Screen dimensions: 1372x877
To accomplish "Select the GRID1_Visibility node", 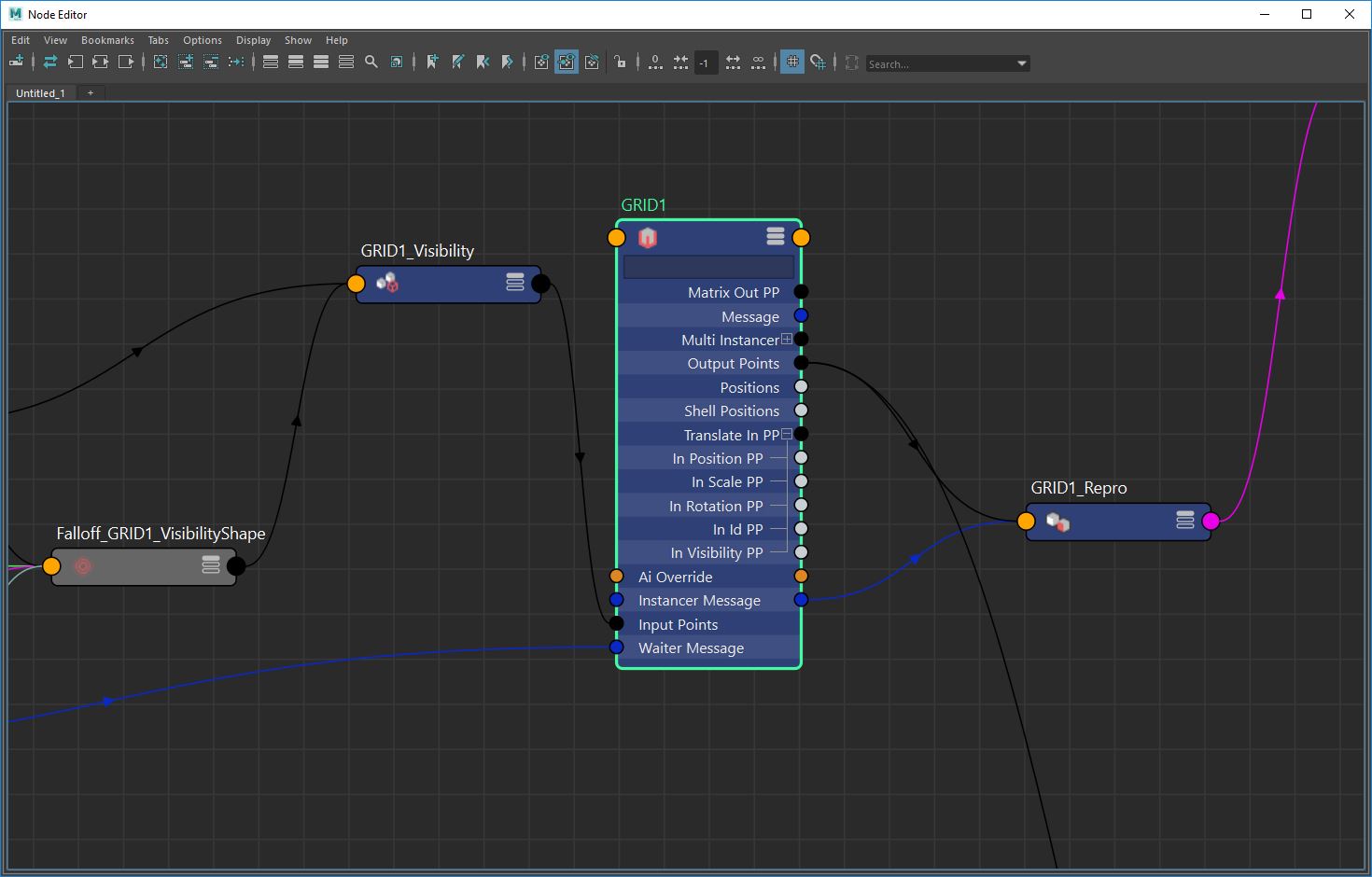I will click(x=448, y=284).
